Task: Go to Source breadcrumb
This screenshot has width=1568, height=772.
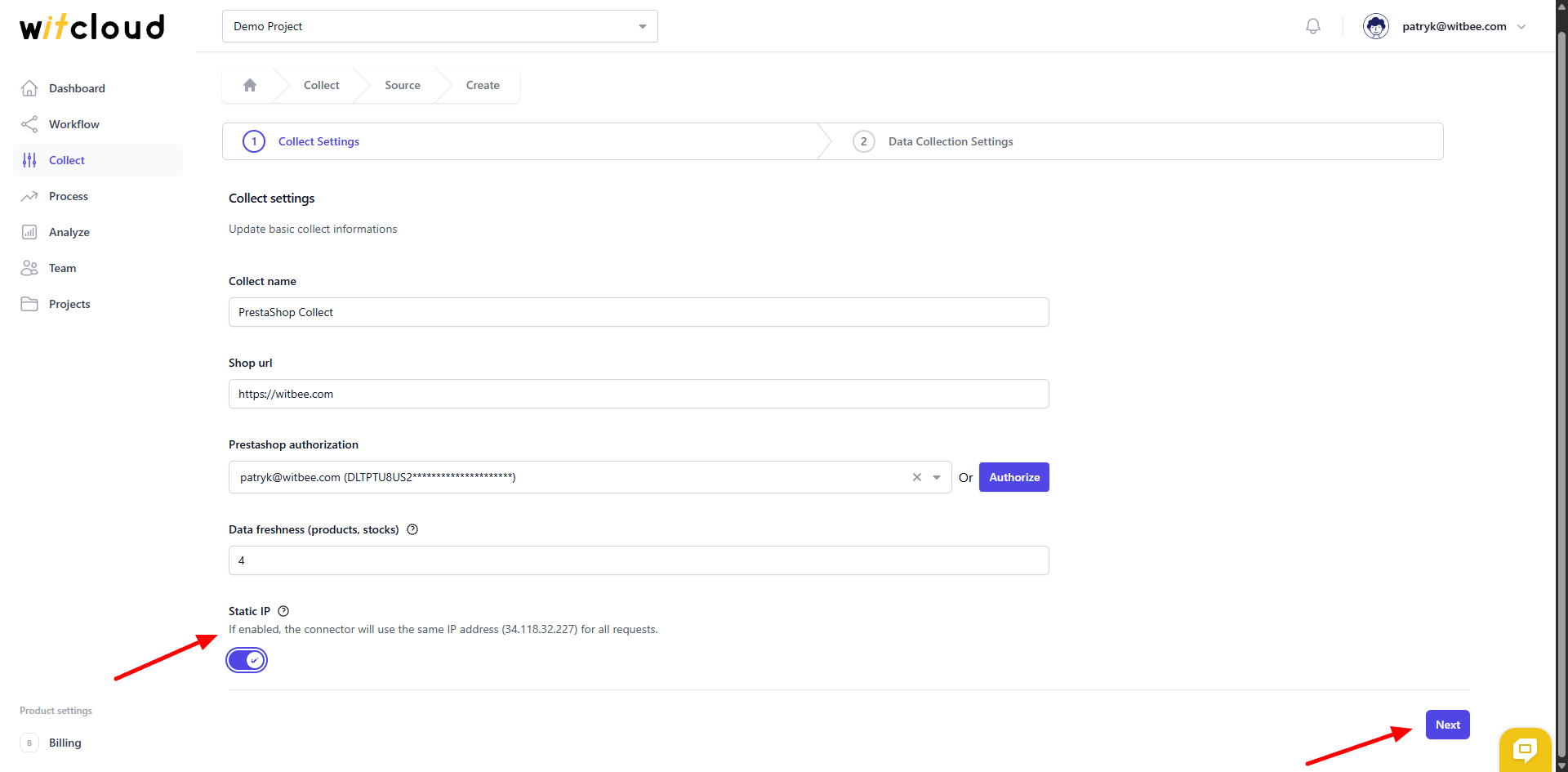Action: pos(403,85)
